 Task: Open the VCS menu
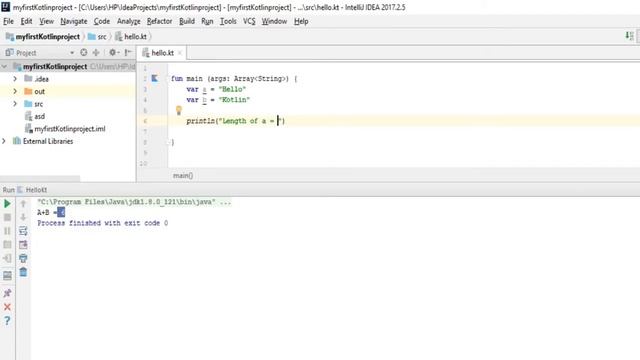pos(249,21)
